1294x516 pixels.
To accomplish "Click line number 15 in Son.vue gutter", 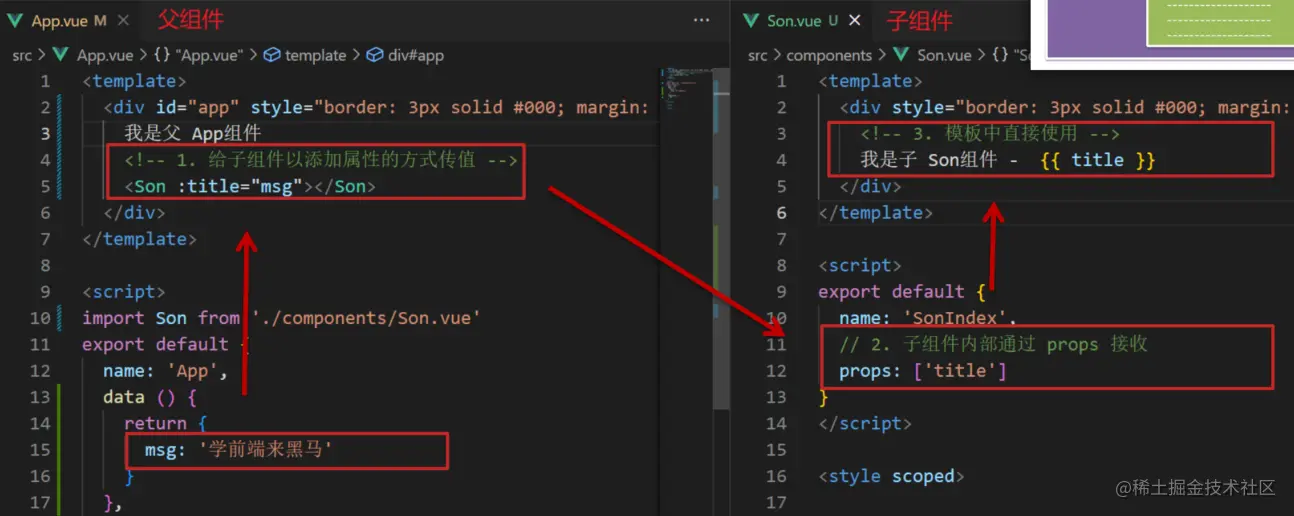I will pos(776,450).
